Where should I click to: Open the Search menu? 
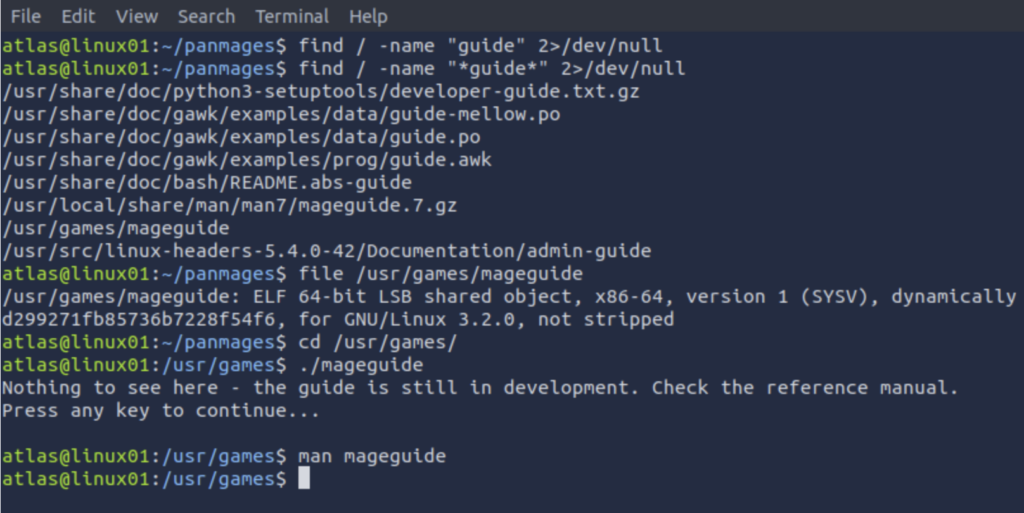[x=206, y=16]
